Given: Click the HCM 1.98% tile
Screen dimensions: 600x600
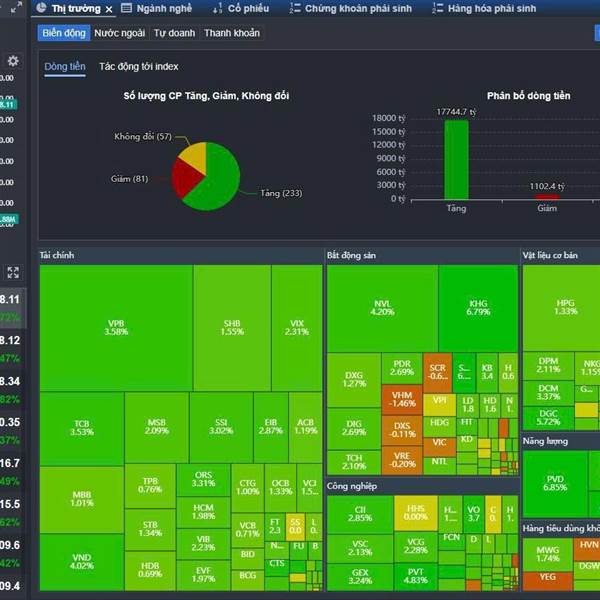Looking at the screenshot, I should pyautogui.click(x=203, y=512).
